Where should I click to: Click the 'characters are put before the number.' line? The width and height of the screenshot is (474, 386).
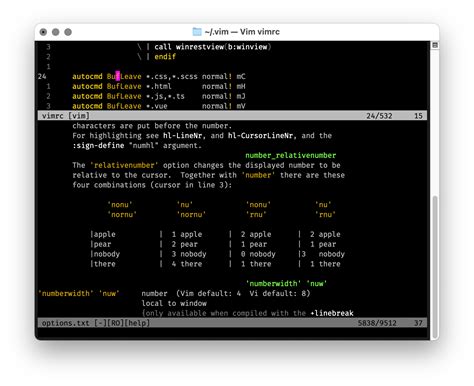coord(152,126)
